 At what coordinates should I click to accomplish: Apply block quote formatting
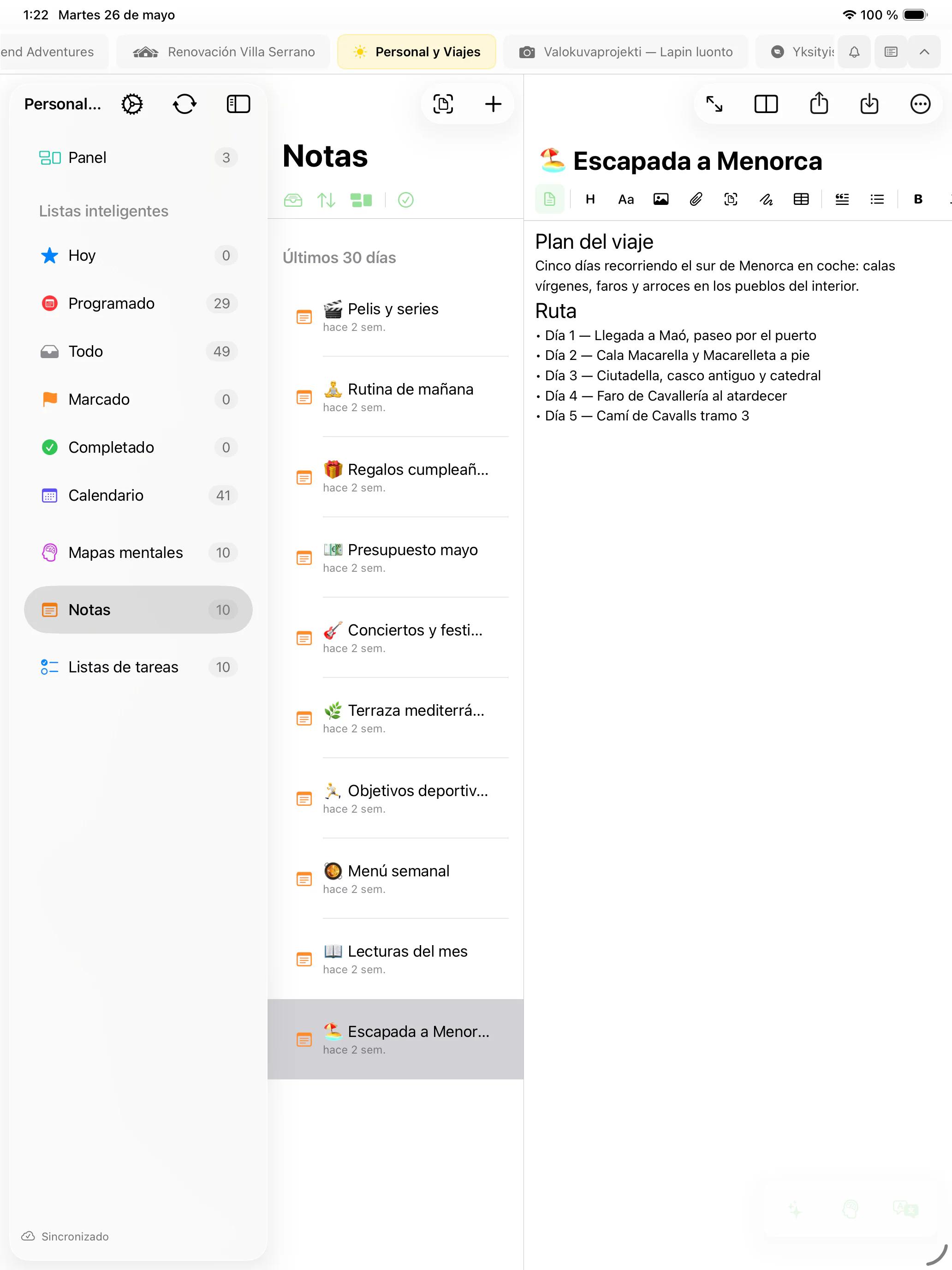[842, 199]
